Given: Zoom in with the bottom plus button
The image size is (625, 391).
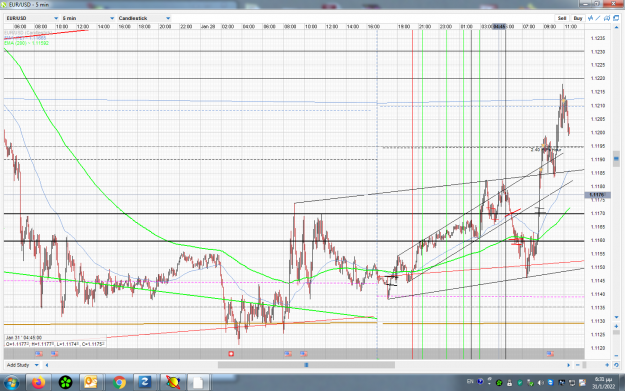Looking at the screenshot, I should [x=607, y=365].
